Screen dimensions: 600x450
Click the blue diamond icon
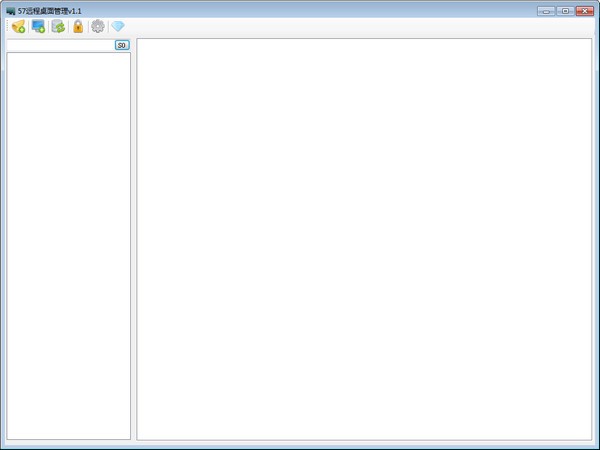tap(118, 26)
